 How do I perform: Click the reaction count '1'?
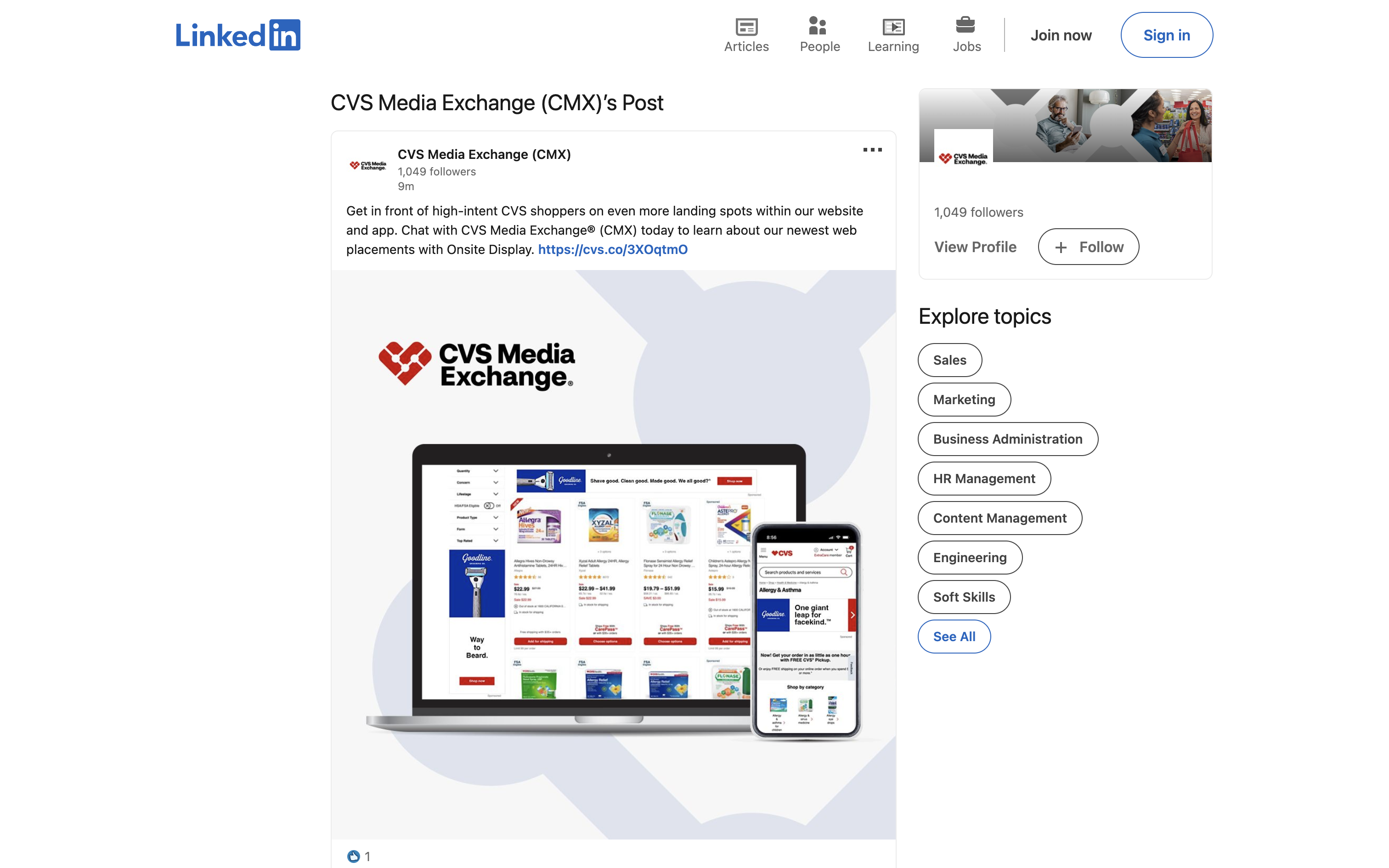click(367, 857)
